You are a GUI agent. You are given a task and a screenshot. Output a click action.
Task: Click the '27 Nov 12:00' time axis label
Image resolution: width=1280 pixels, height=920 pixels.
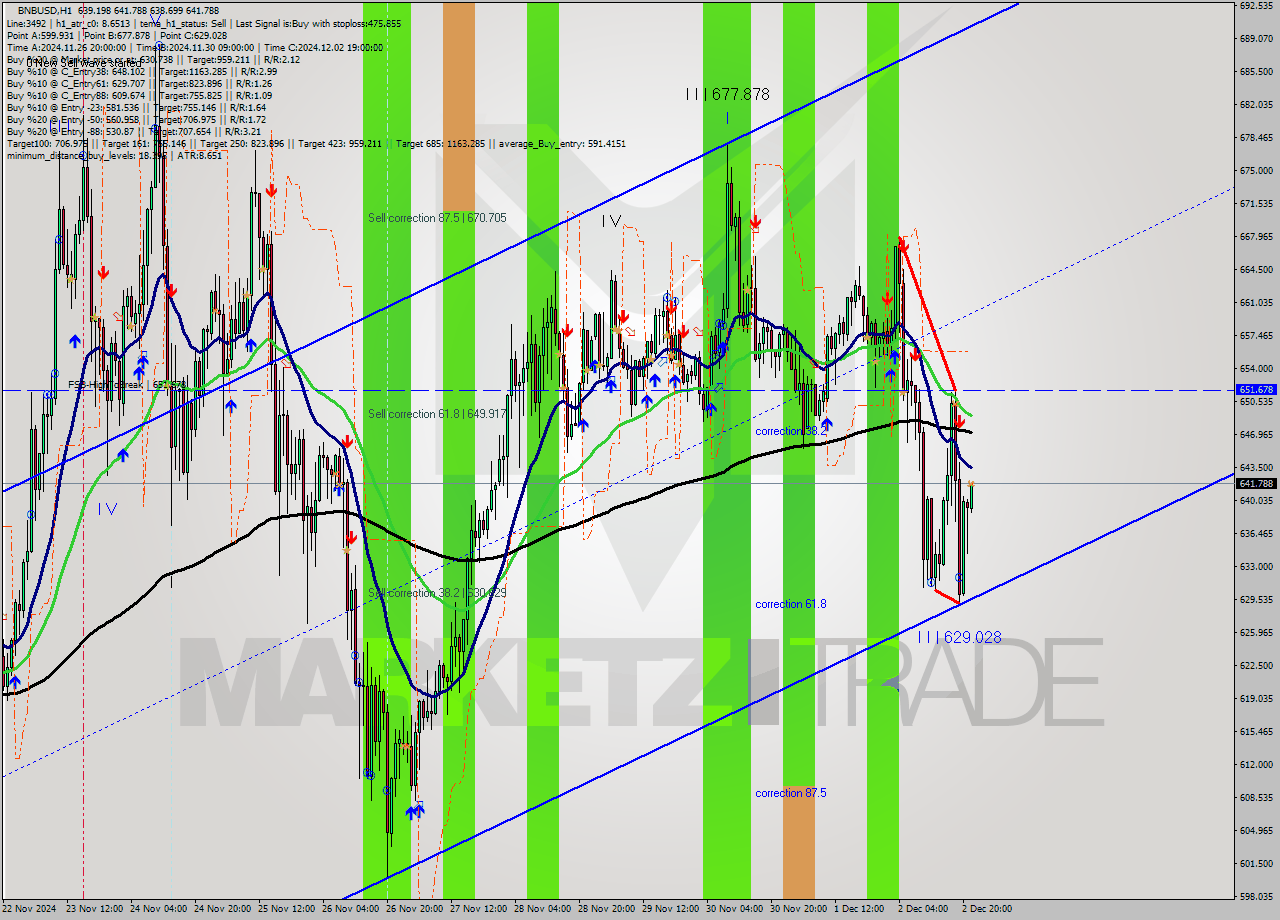[479, 910]
